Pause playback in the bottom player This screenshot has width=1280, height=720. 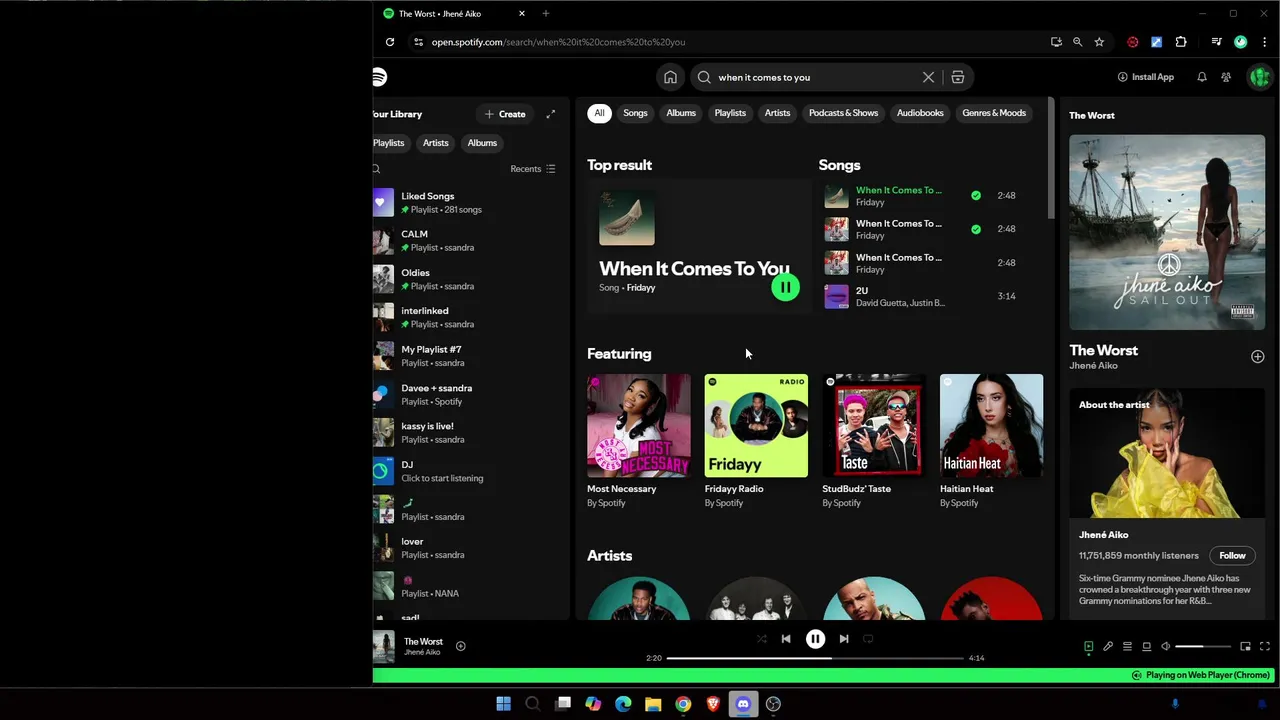(x=815, y=639)
